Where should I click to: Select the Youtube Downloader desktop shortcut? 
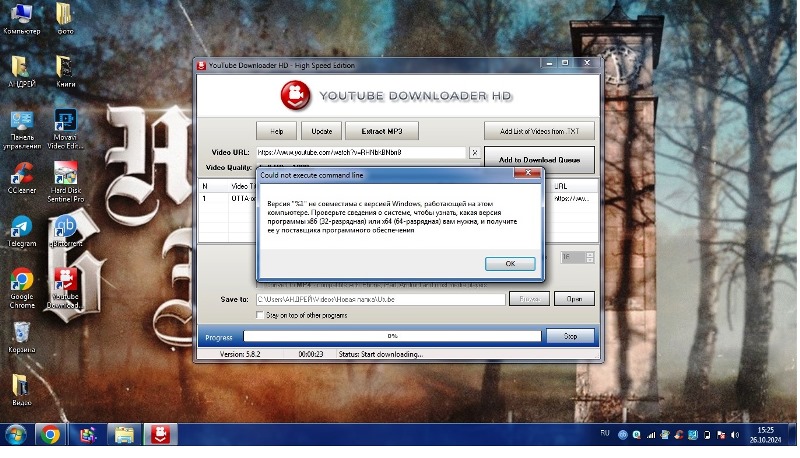pyautogui.click(x=65, y=289)
